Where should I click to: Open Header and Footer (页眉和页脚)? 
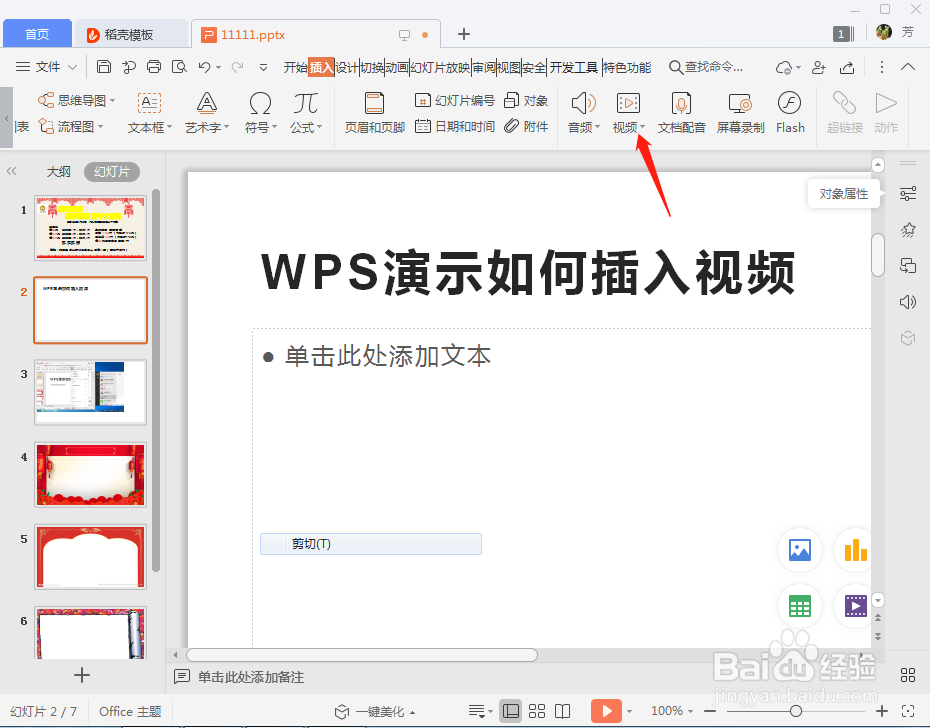point(374,113)
